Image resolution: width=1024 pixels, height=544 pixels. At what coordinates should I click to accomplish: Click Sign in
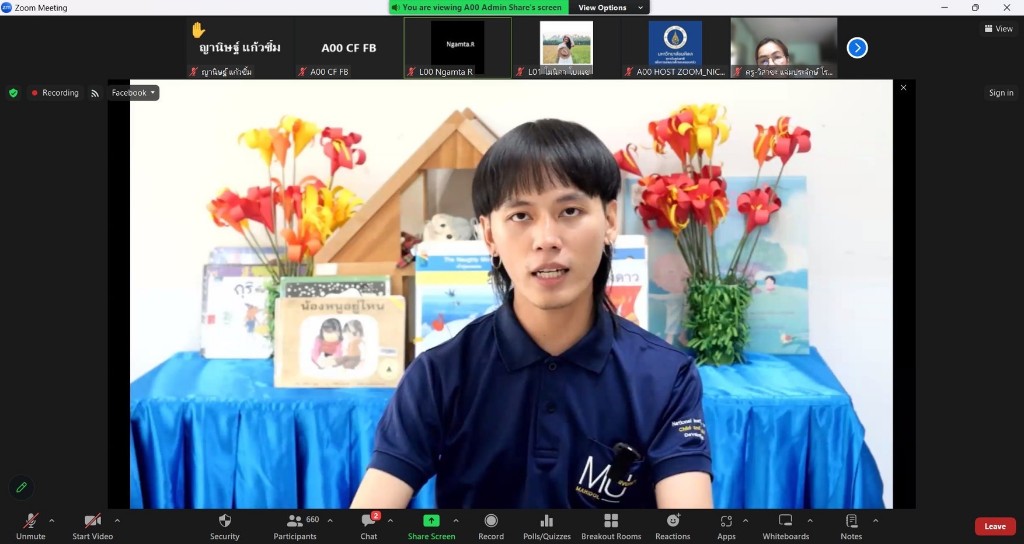pos(1000,93)
